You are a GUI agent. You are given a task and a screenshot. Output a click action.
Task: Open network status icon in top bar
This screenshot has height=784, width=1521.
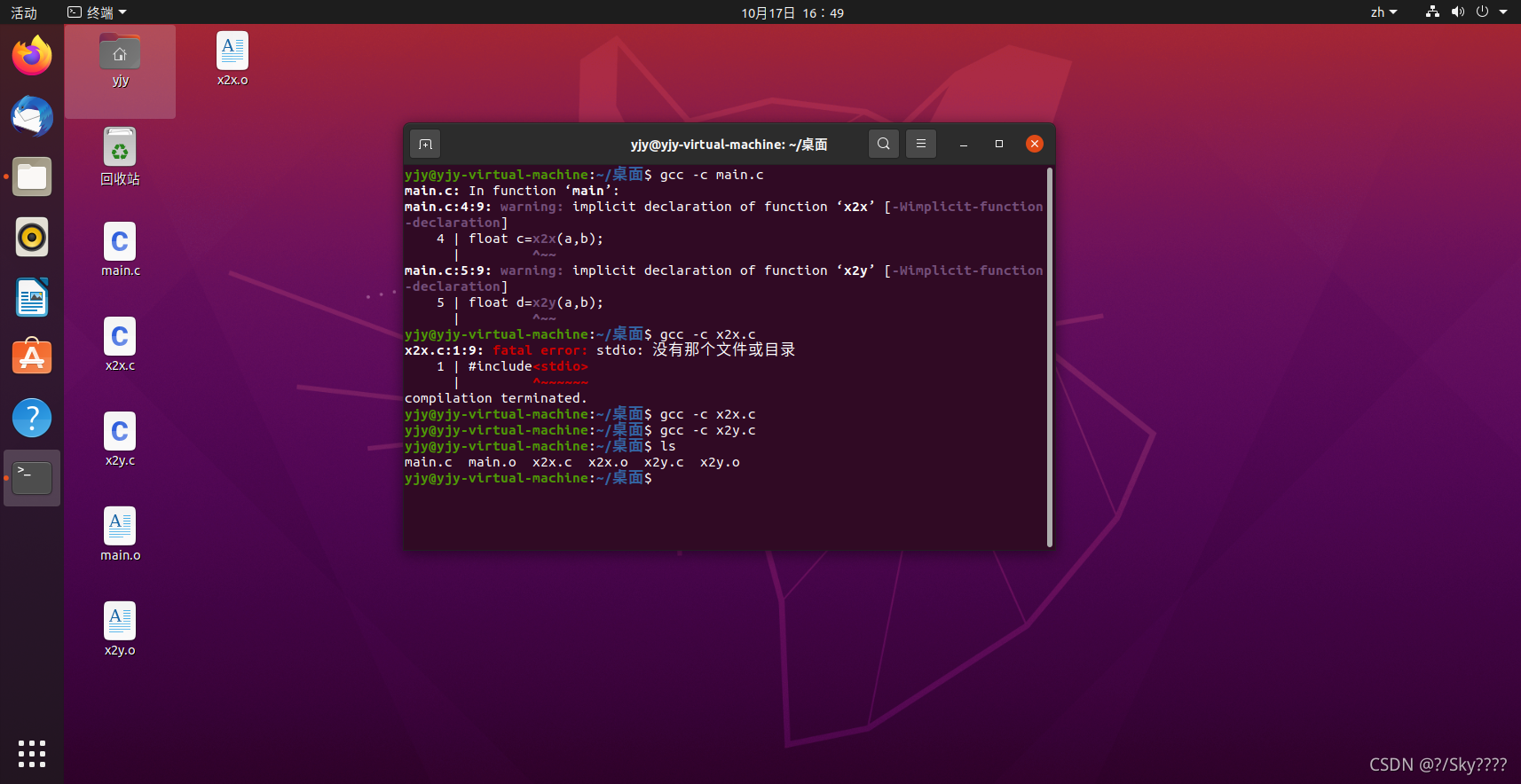click(1432, 12)
